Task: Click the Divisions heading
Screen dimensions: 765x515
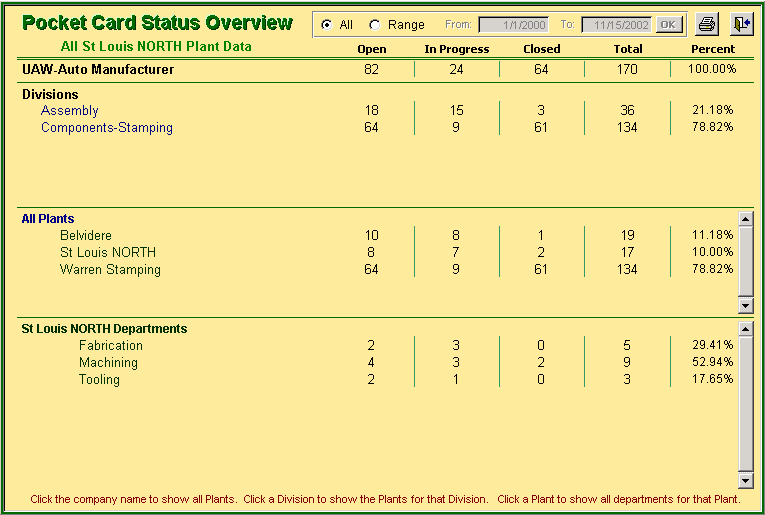Action: (x=50, y=94)
